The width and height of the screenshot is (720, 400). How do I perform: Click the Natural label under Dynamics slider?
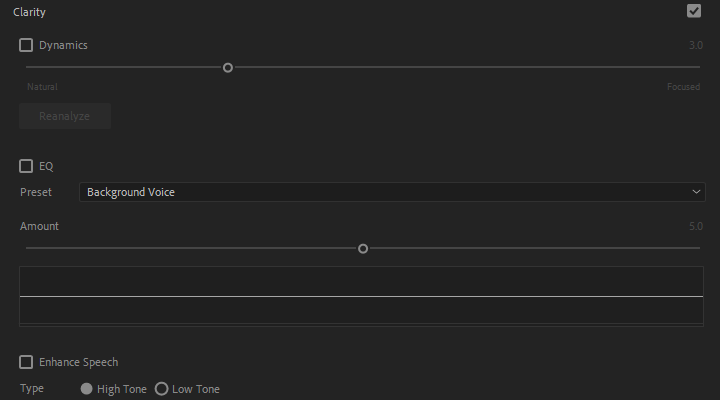(x=42, y=87)
